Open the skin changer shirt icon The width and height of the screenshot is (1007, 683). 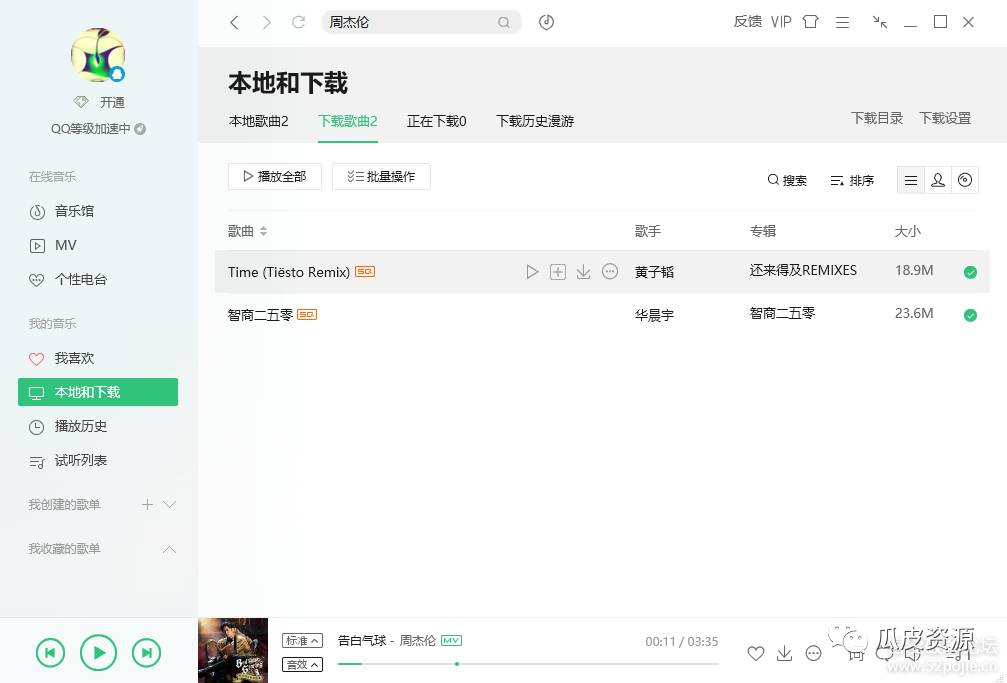tap(810, 22)
